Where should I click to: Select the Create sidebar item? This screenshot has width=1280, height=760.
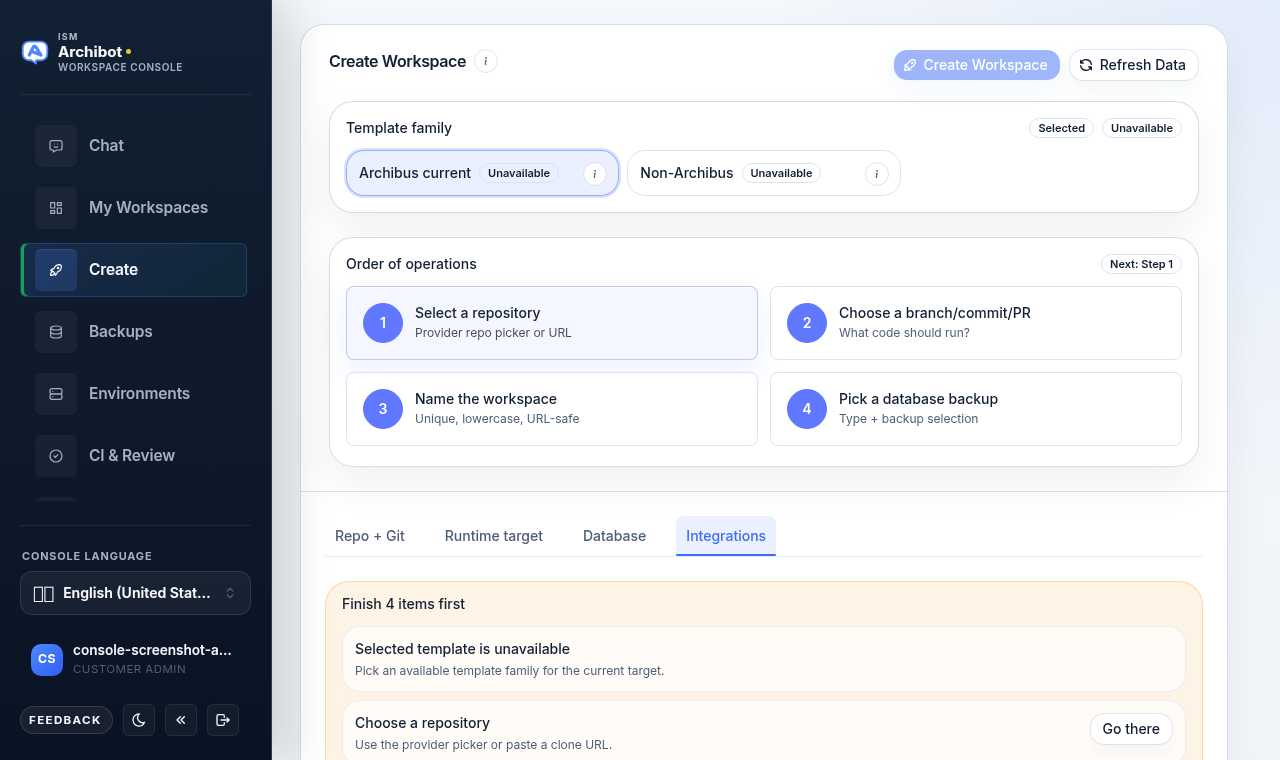tap(134, 270)
